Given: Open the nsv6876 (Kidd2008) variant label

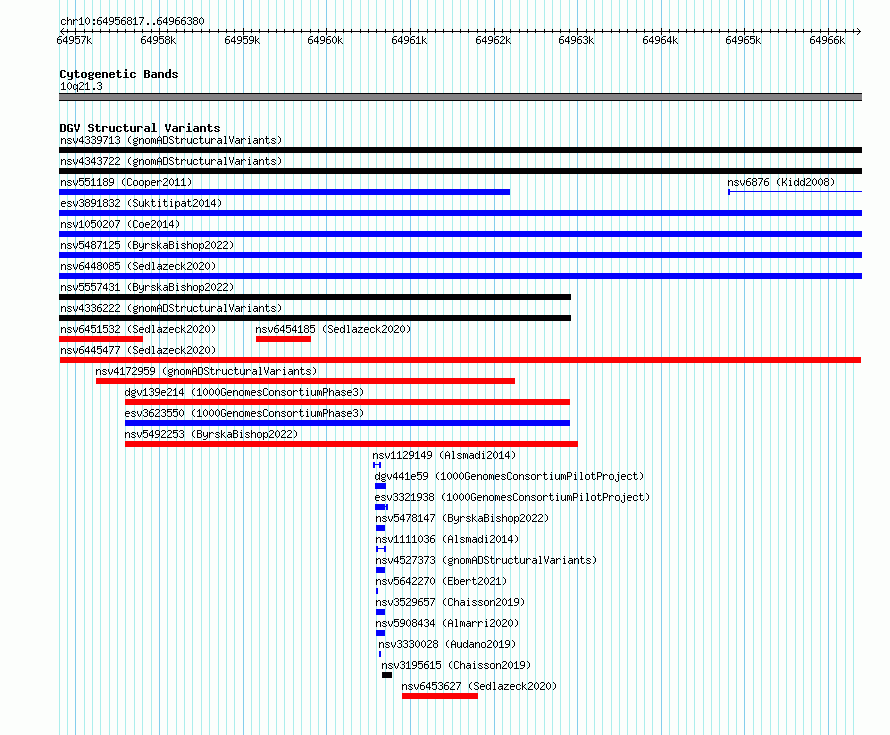Looking at the screenshot, I should tap(781, 182).
